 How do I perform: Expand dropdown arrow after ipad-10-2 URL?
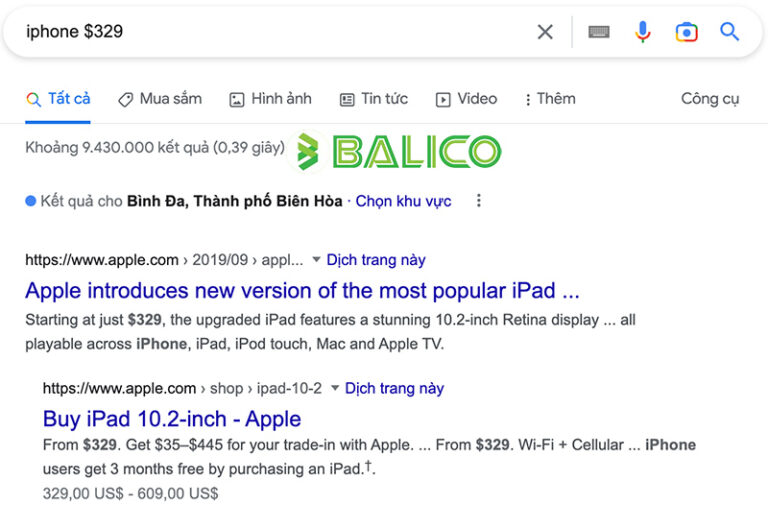(x=335, y=388)
